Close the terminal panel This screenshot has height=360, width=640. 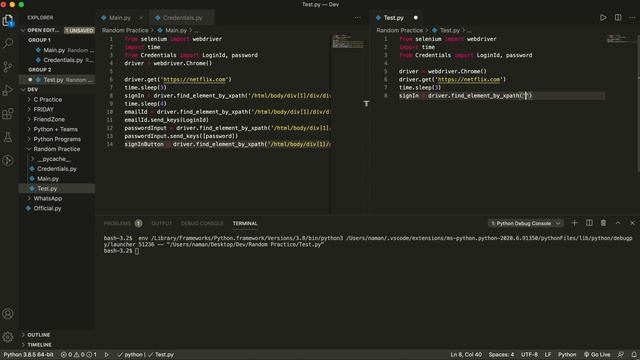[x=632, y=223]
